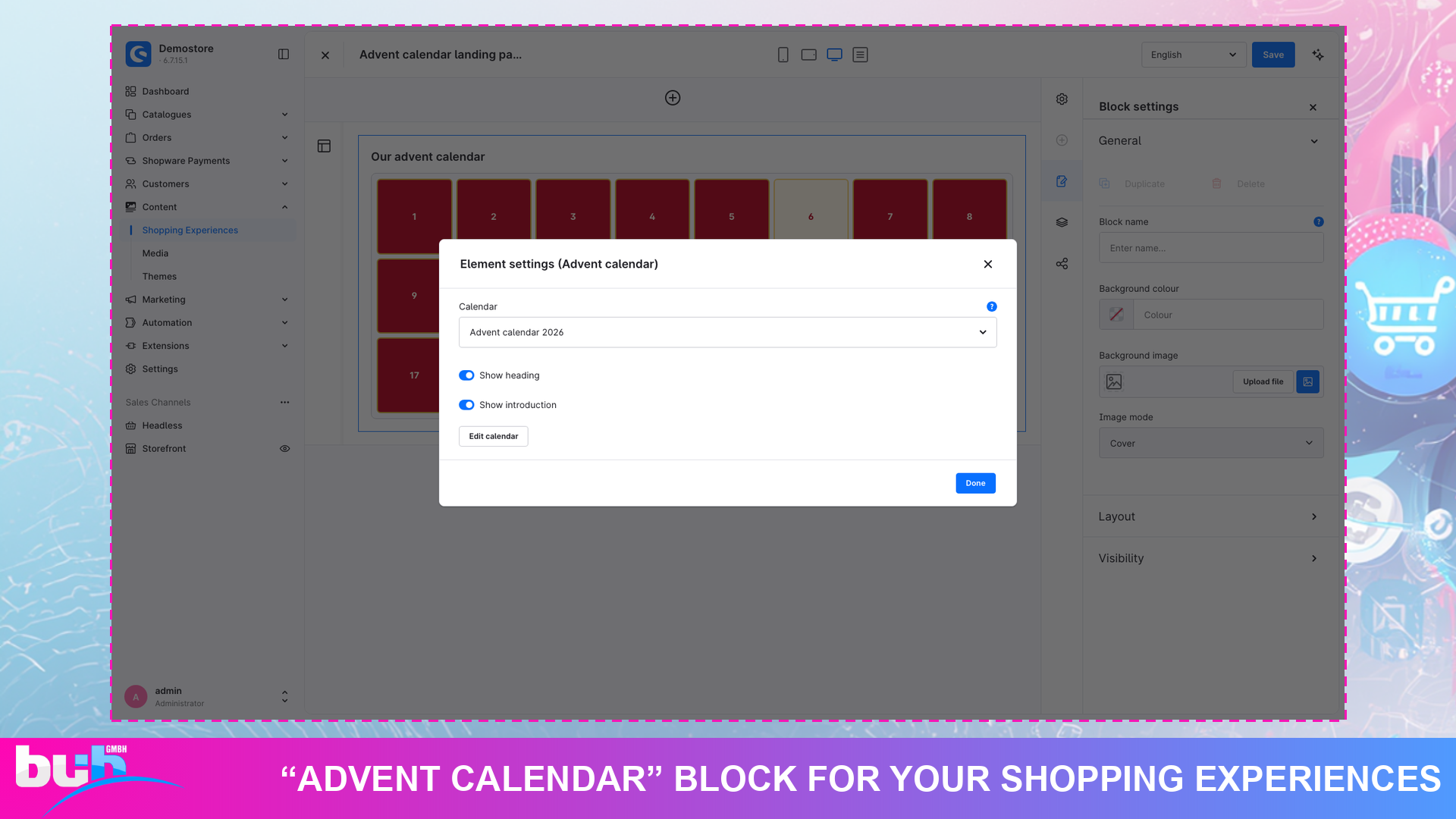This screenshot has height=819, width=1456.
Task: Expand Visibility section in block settings
Action: [1211, 558]
